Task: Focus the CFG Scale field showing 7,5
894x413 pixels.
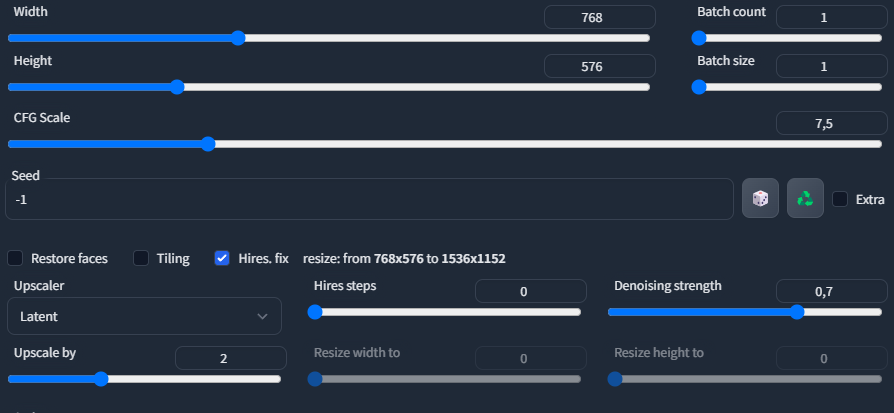Action: [x=832, y=123]
